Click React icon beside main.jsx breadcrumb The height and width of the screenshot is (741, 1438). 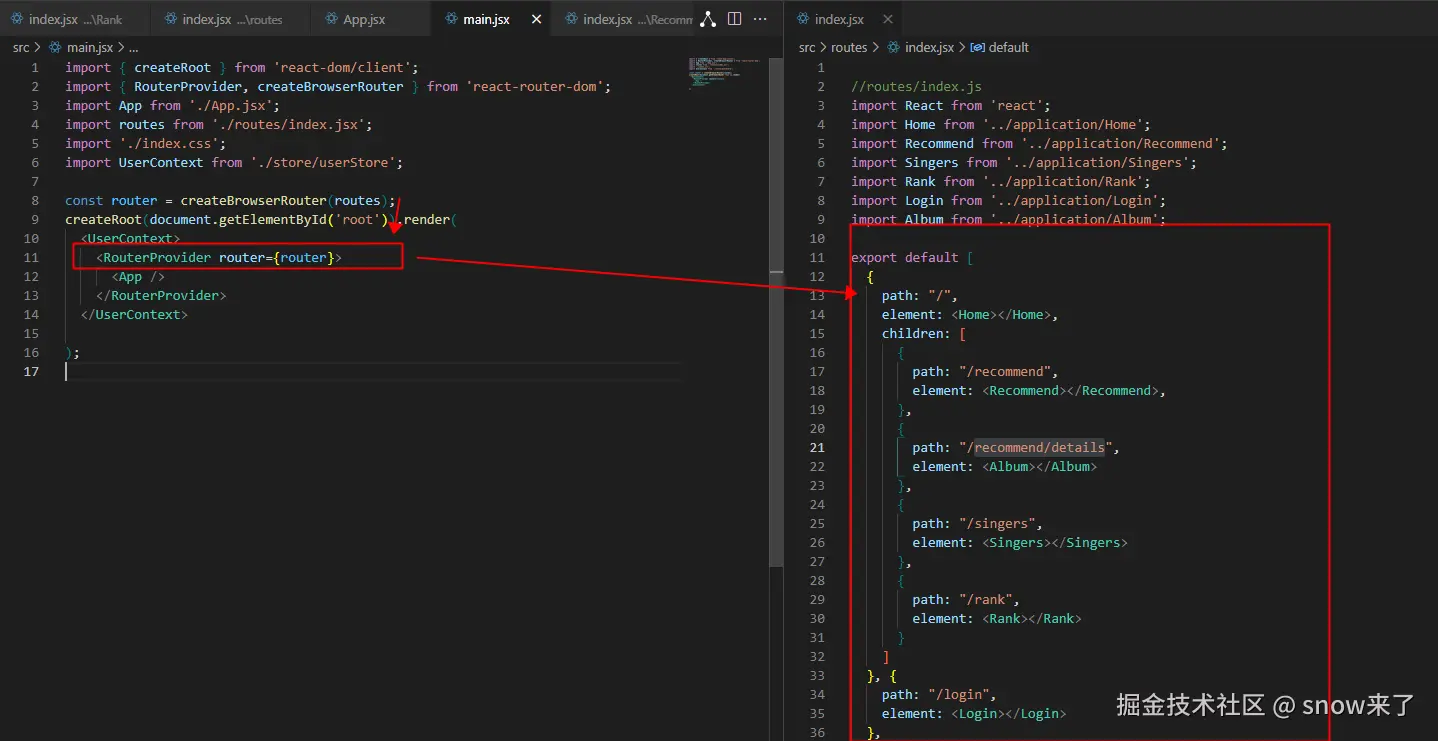click(x=56, y=47)
